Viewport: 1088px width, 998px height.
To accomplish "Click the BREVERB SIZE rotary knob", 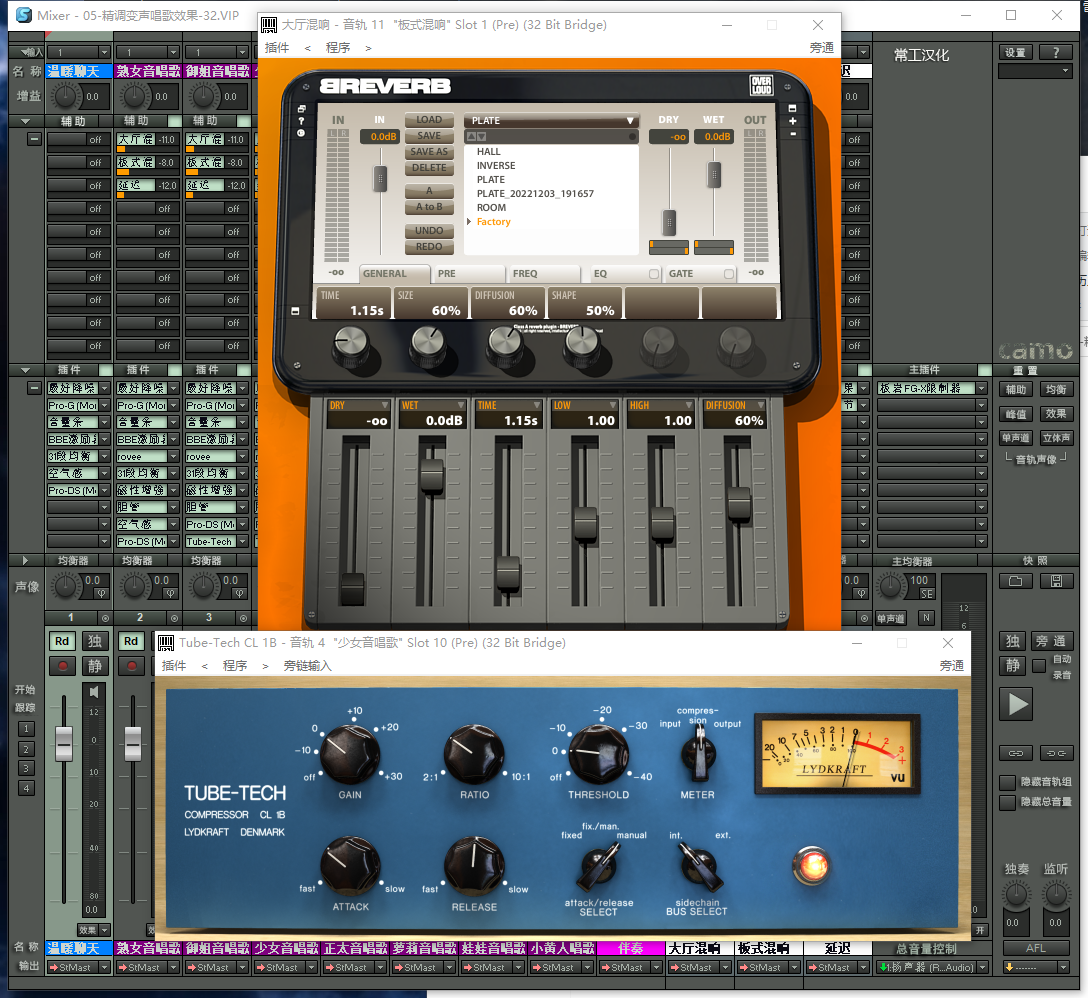I will (x=428, y=344).
